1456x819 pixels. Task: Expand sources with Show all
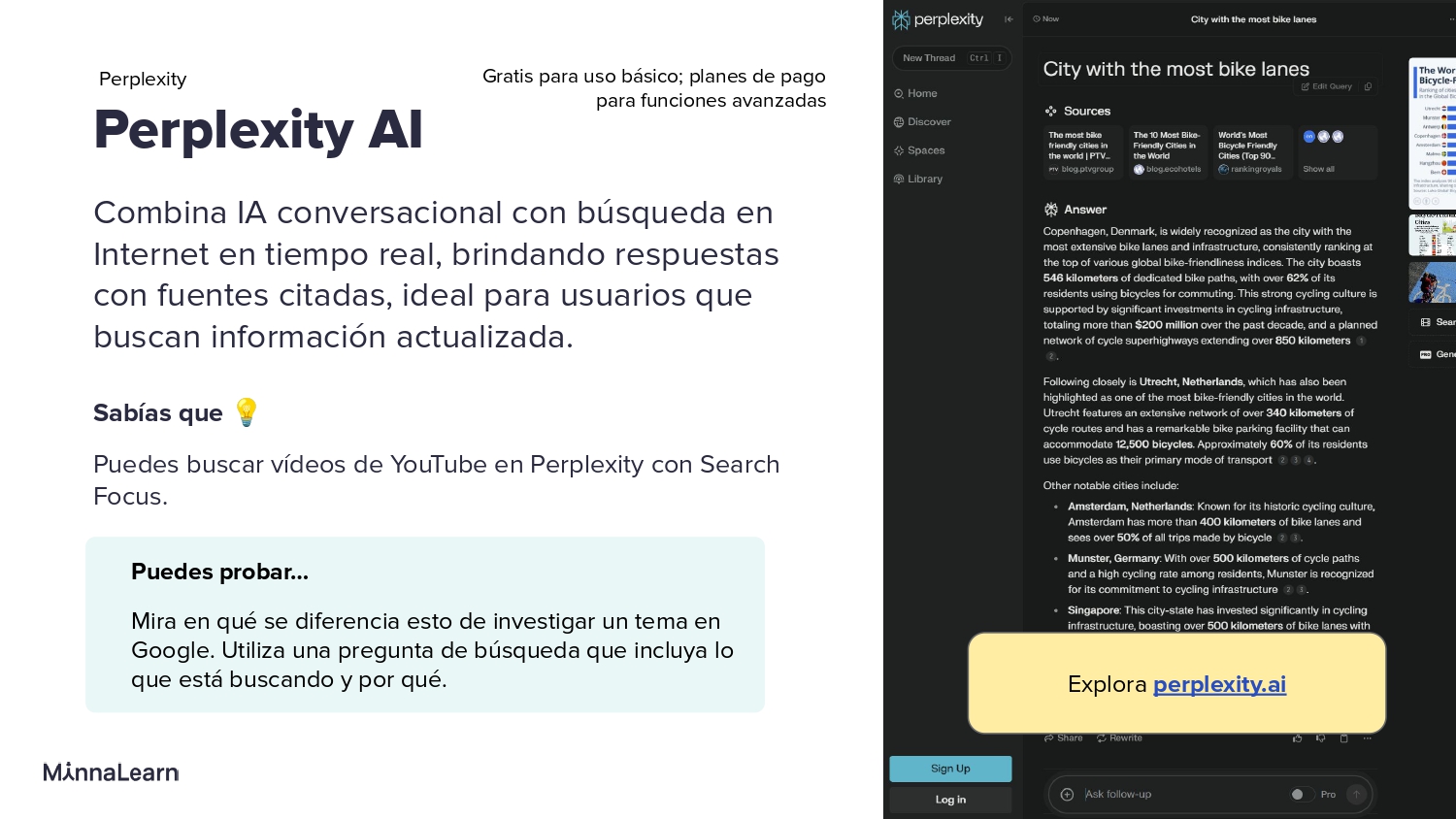tap(1338, 152)
